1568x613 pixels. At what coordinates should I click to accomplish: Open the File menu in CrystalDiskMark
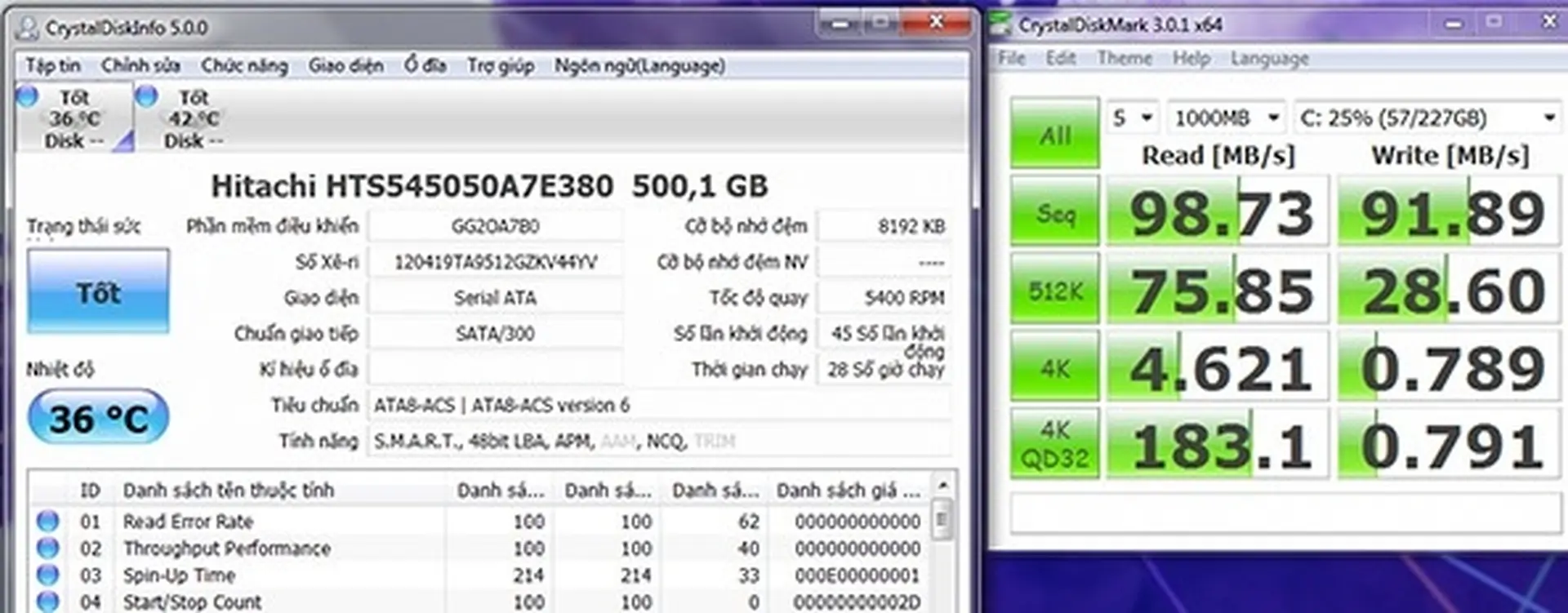(x=1011, y=58)
